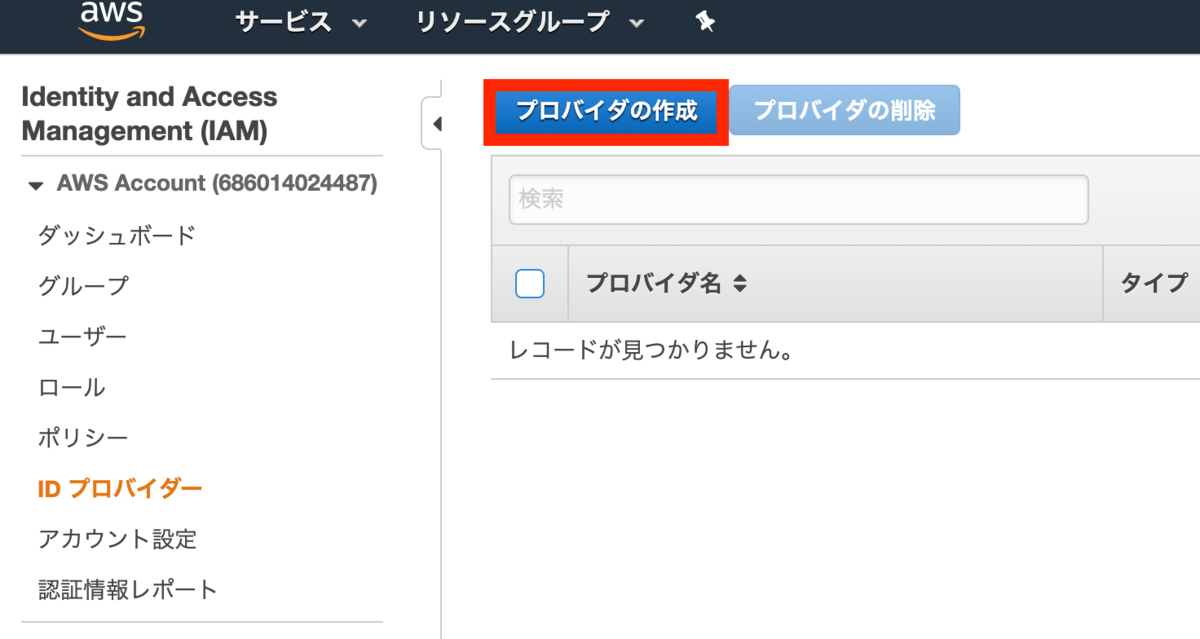The width and height of the screenshot is (1200, 639).
Task: Open アカウント設定
Action: pos(118,539)
